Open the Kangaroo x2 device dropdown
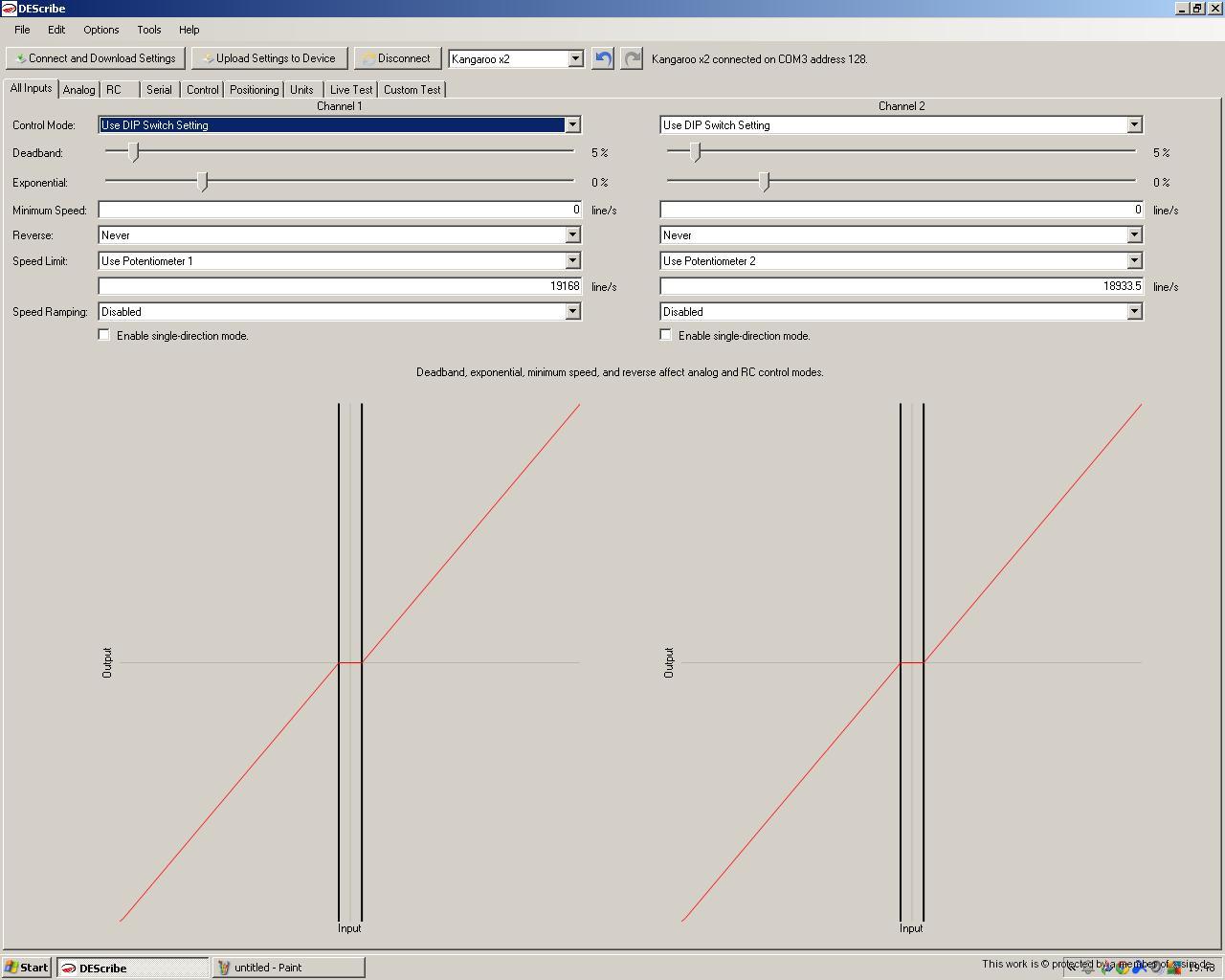 click(x=575, y=58)
